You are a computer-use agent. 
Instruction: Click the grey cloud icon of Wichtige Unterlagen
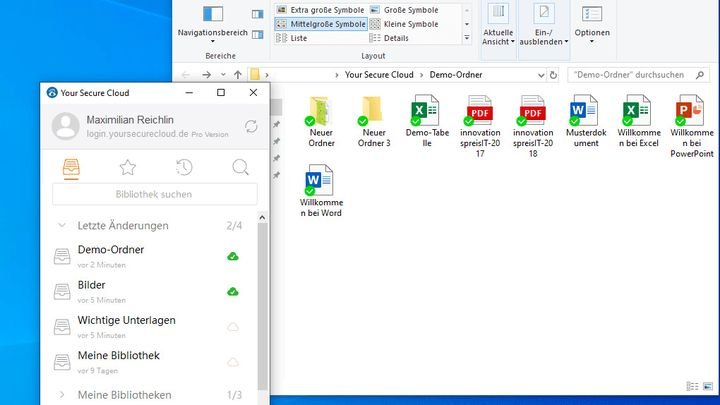pos(233,327)
